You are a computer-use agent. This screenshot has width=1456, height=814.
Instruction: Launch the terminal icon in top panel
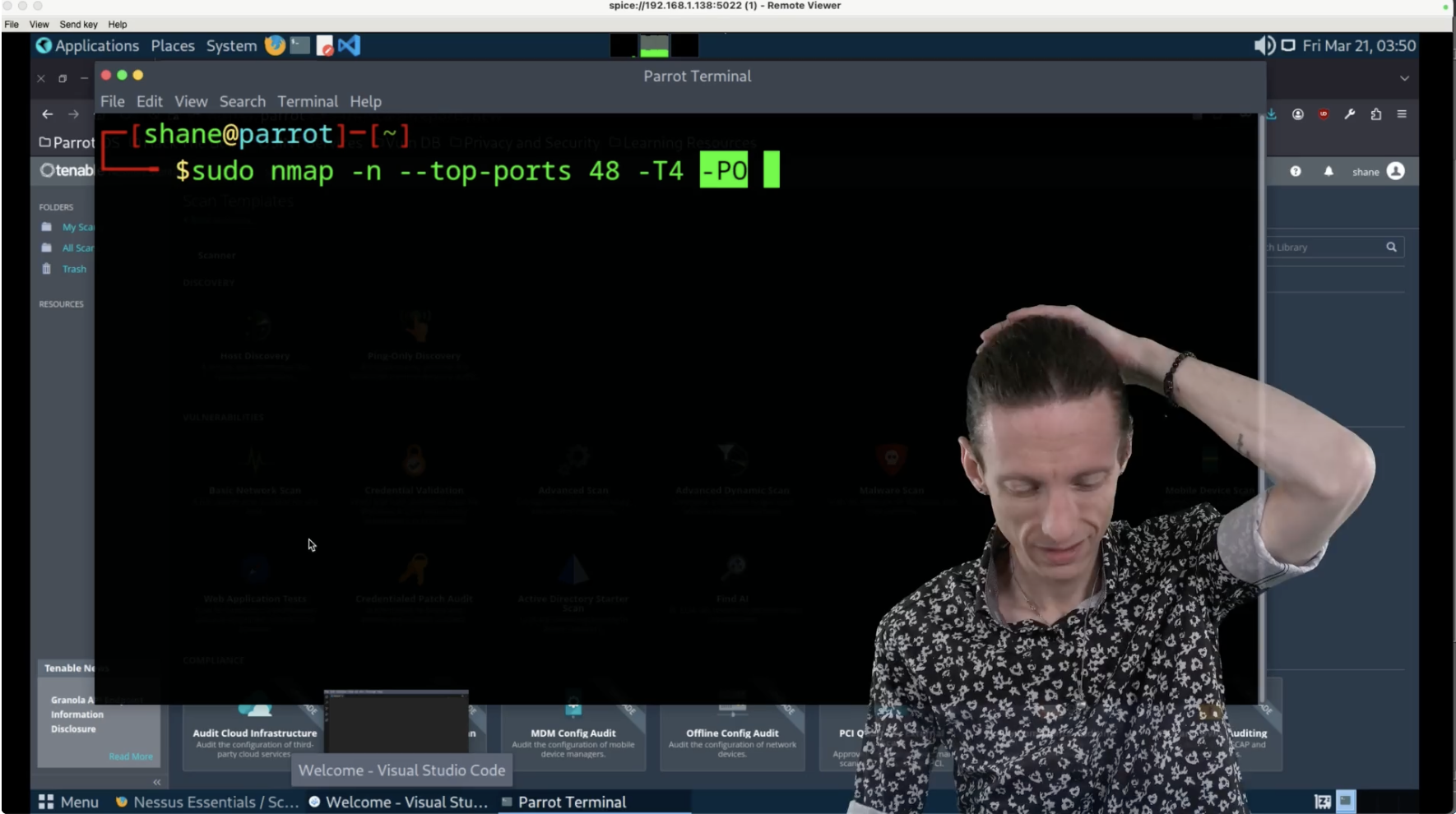(x=299, y=45)
